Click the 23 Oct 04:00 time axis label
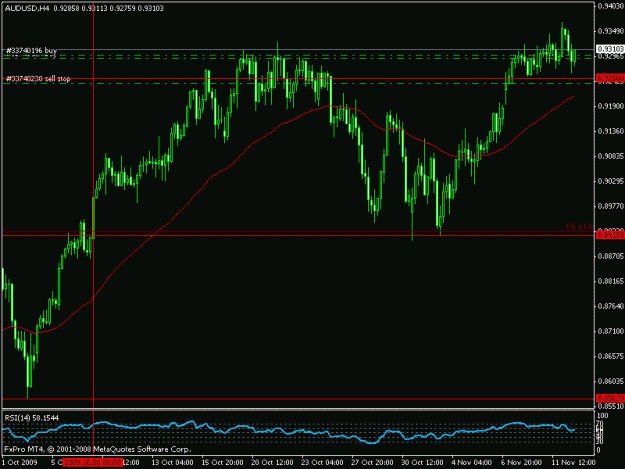625x469 pixels. tap(322, 462)
